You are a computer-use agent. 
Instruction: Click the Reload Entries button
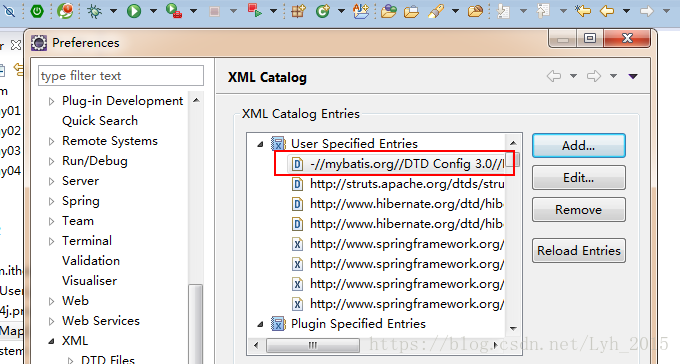579,250
